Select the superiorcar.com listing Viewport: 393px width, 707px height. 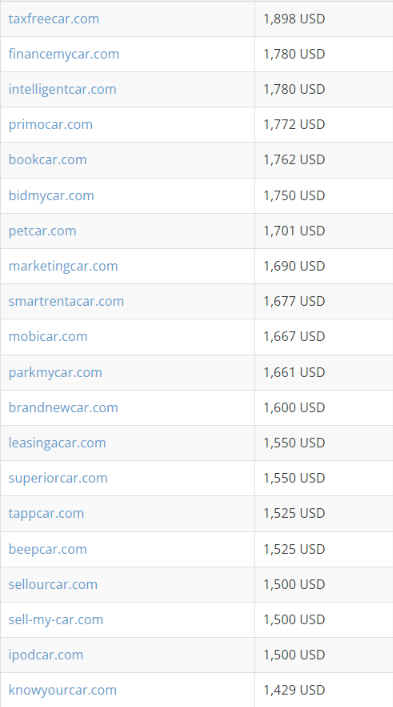58,478
